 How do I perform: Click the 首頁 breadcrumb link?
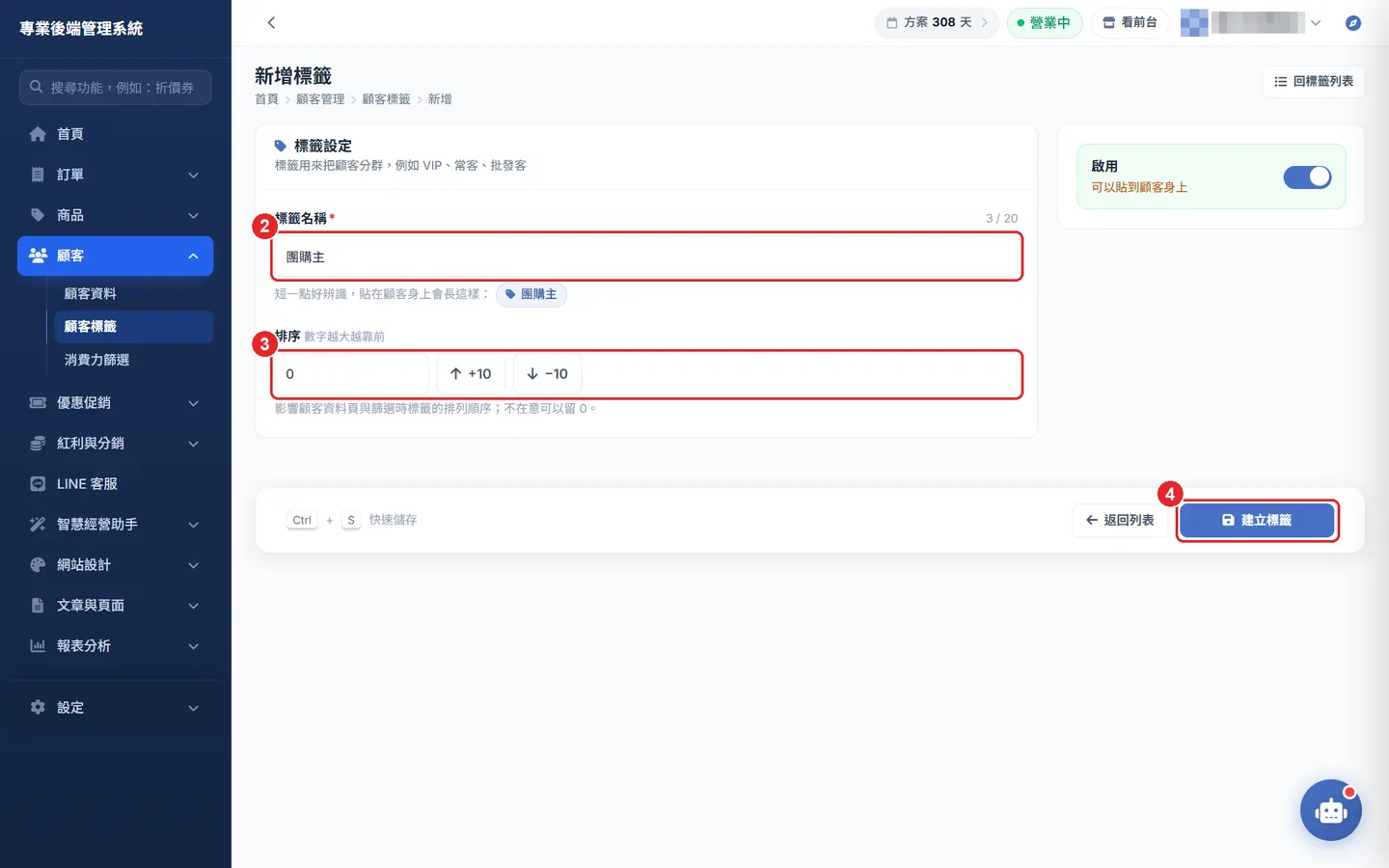tap(266, 99)
